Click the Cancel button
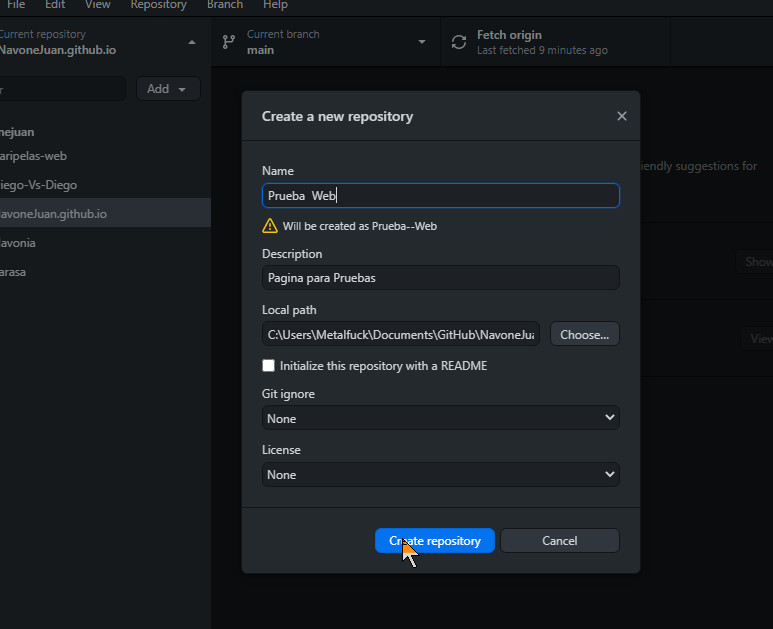Image resolution: width=773 pixels, height=629 pixels. pos(560,541)
